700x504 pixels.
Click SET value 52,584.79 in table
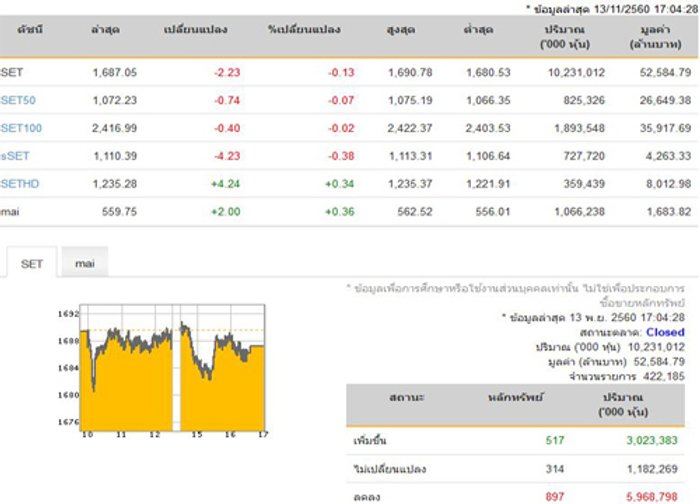click(x=665, y=72)
